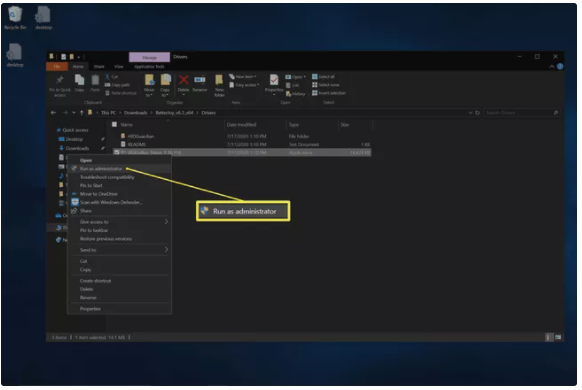Navigate to This PC in the address breadcrumb
582x390 pixels.
[x=108, y=113]
